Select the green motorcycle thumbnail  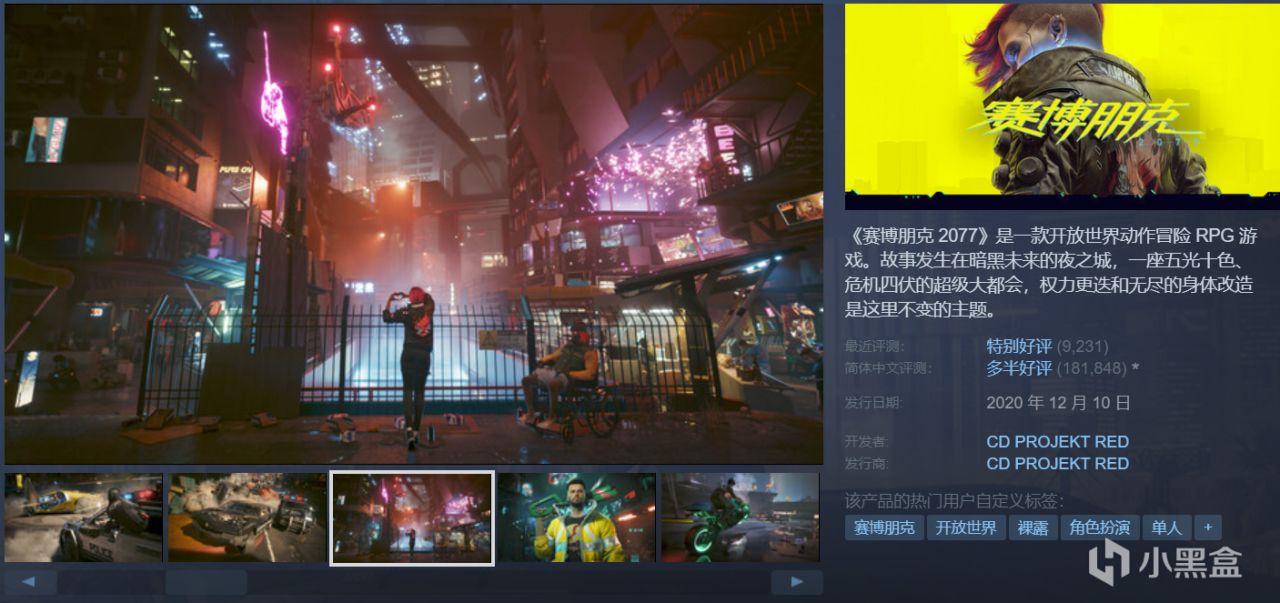coord(740,517)
